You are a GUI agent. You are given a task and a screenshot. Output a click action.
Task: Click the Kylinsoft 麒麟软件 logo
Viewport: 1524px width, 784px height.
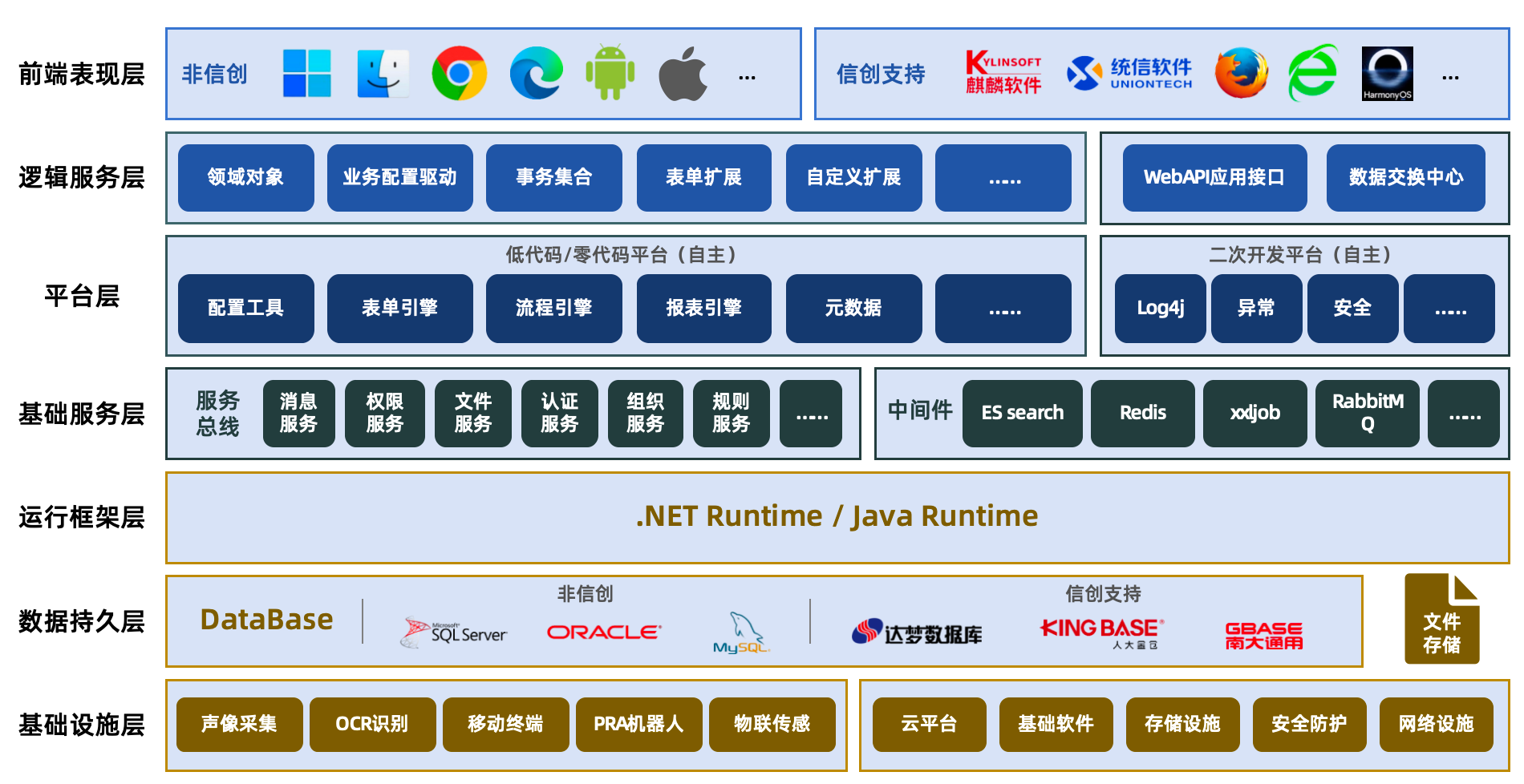coord(1003,74)
